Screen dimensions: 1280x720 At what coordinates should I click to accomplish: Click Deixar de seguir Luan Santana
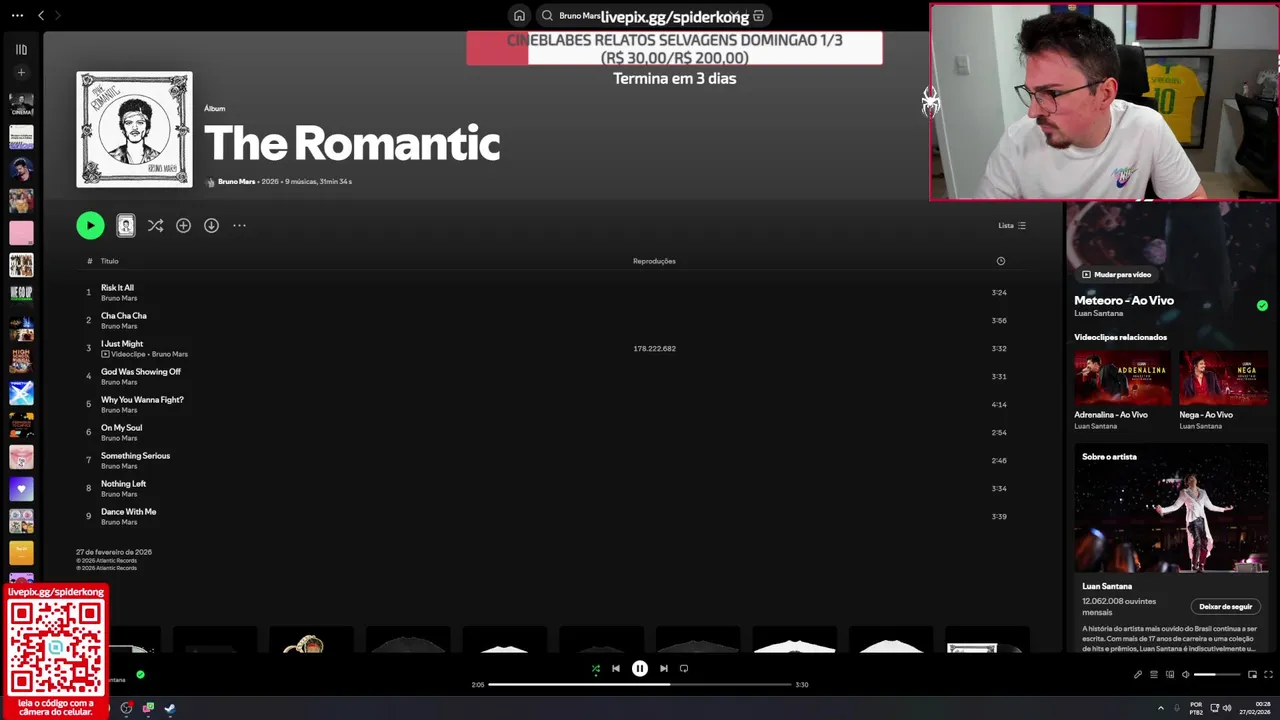pyautogui.click(x=1226, y=606)
